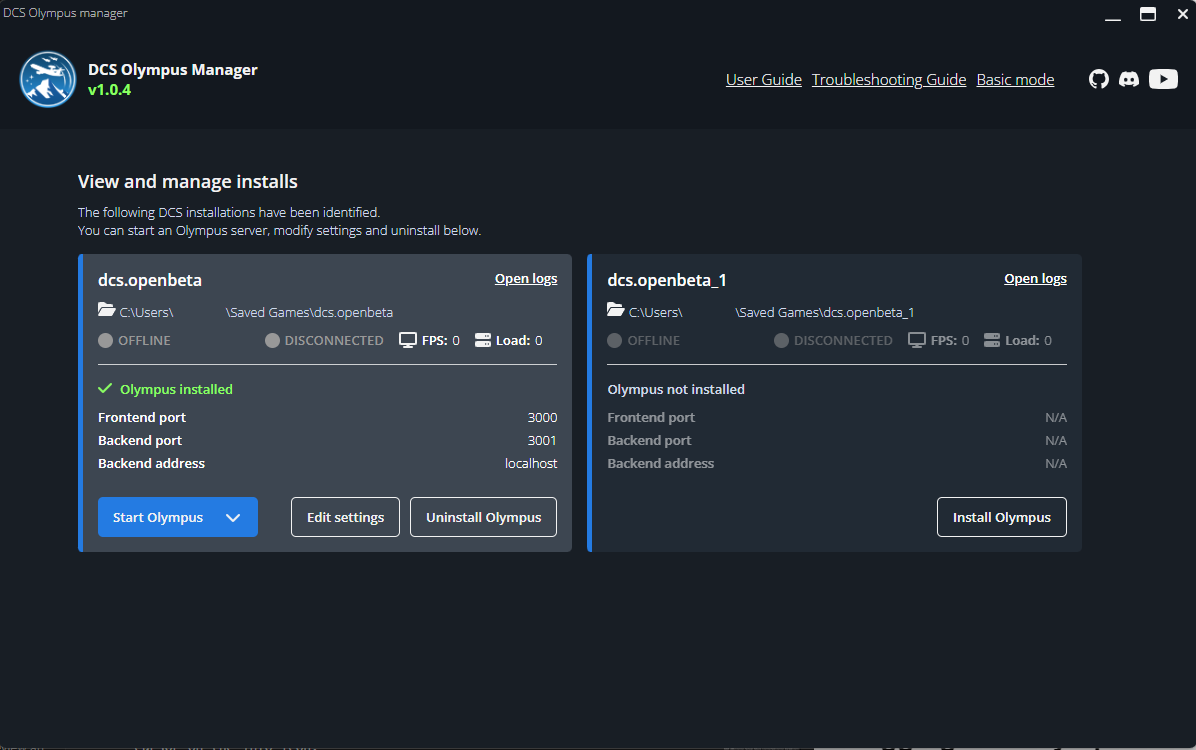Screen dimensions: 1196x750
Task: Click the OFFLINE status dot in dcs.openbeta_1
Action: click(x=615, y=341)
